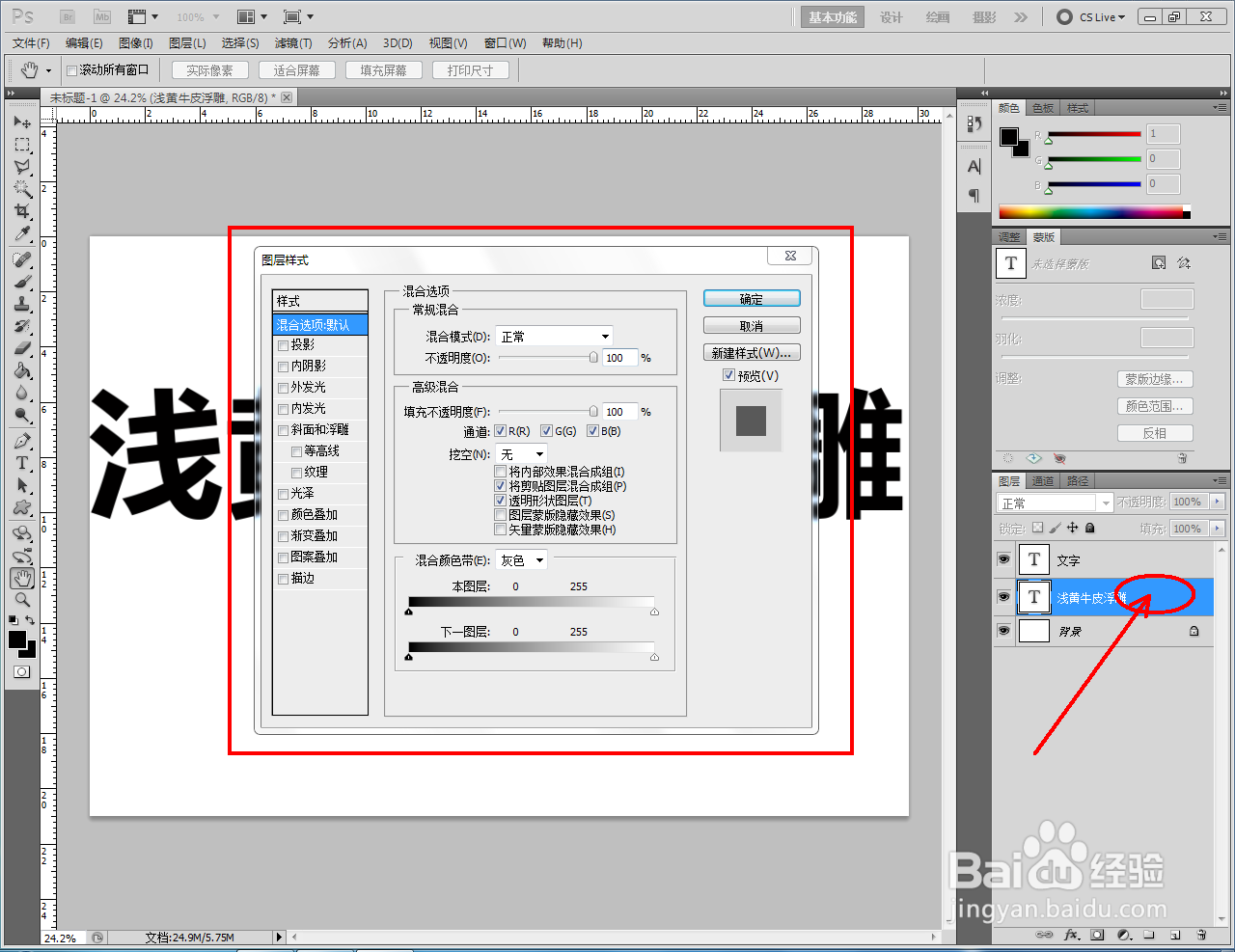Open the 挖空 knockout dropdown
This screenshot has width=1235, height=952.
(x=521, y=454)
